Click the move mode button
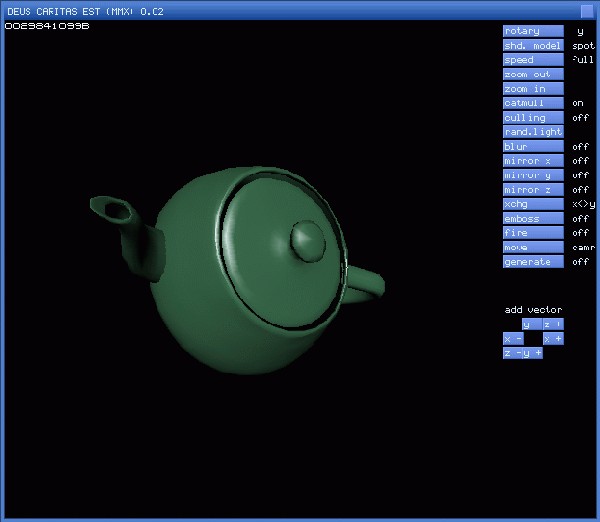Screen dimensions: 600x522 point(532,247)
